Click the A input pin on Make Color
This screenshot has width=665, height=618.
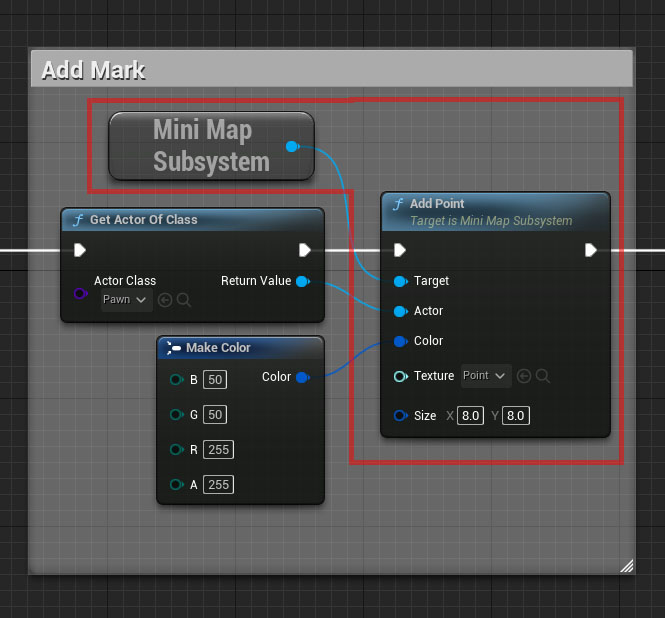click(x=176, y=484)
